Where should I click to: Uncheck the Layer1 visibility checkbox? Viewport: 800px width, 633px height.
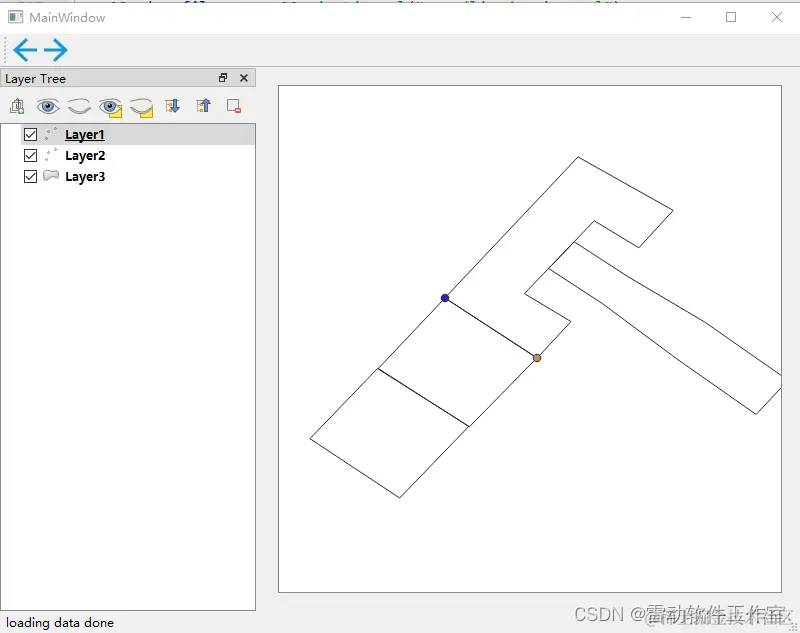pyautogui.click(x=31, y=135)
